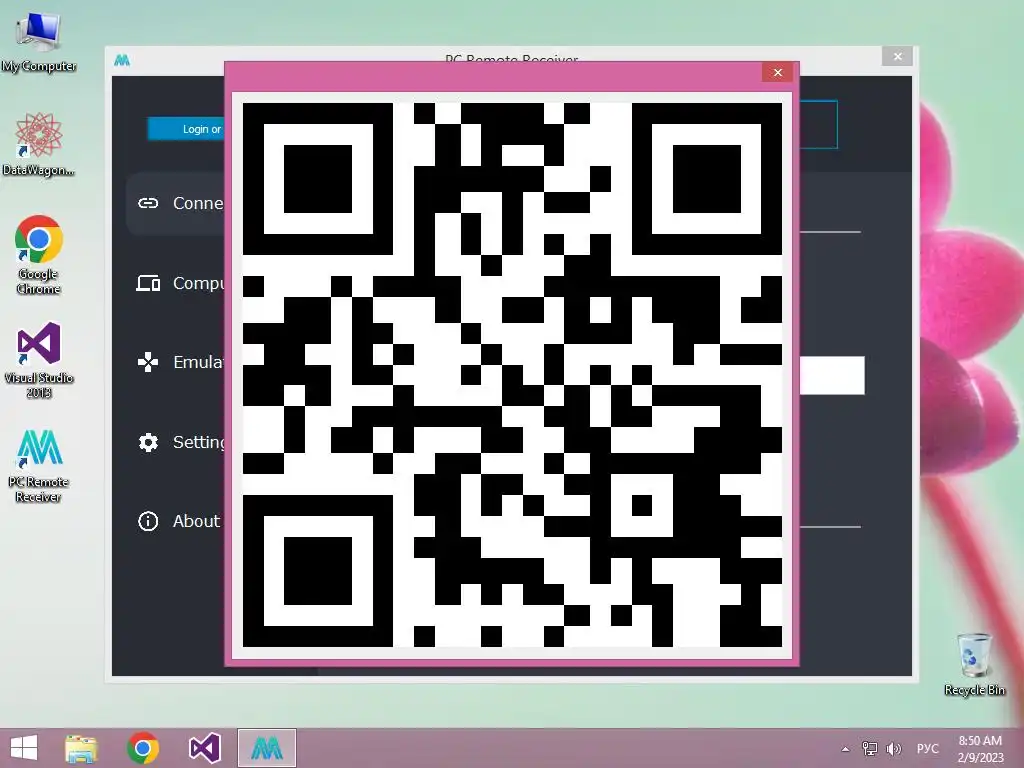This screenshot has width=1024, height=768.
Task: Open Visual Studio from the taskbar
Action: click(x=204, y=748)
